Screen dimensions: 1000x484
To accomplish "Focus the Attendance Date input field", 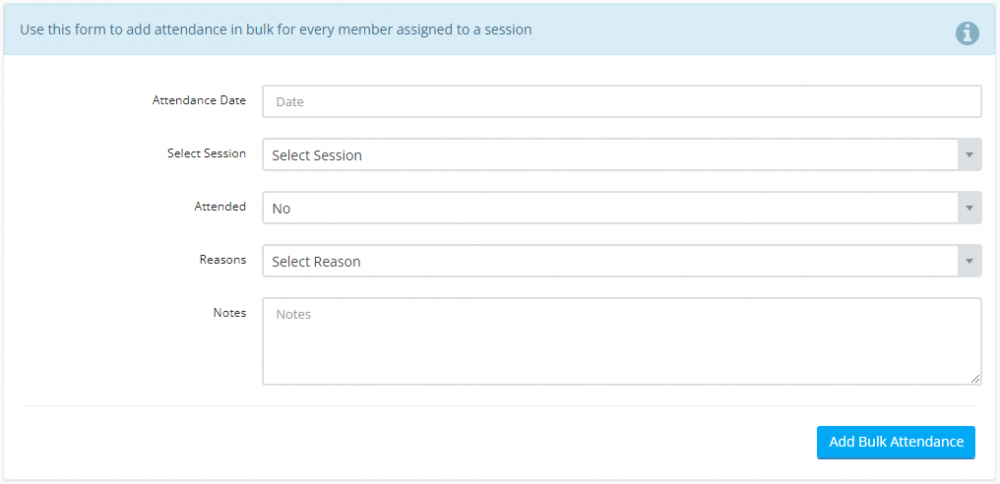I will (620, 102).
